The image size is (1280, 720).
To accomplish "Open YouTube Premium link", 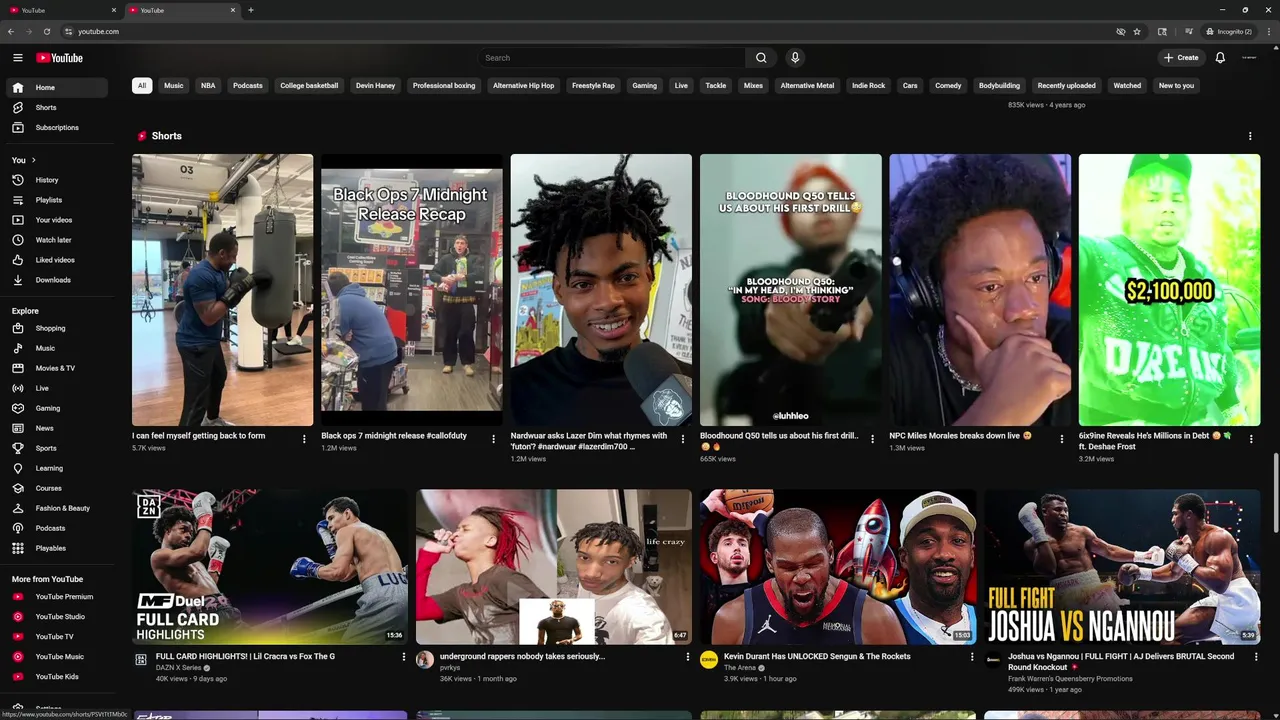I will click(56, 597).
